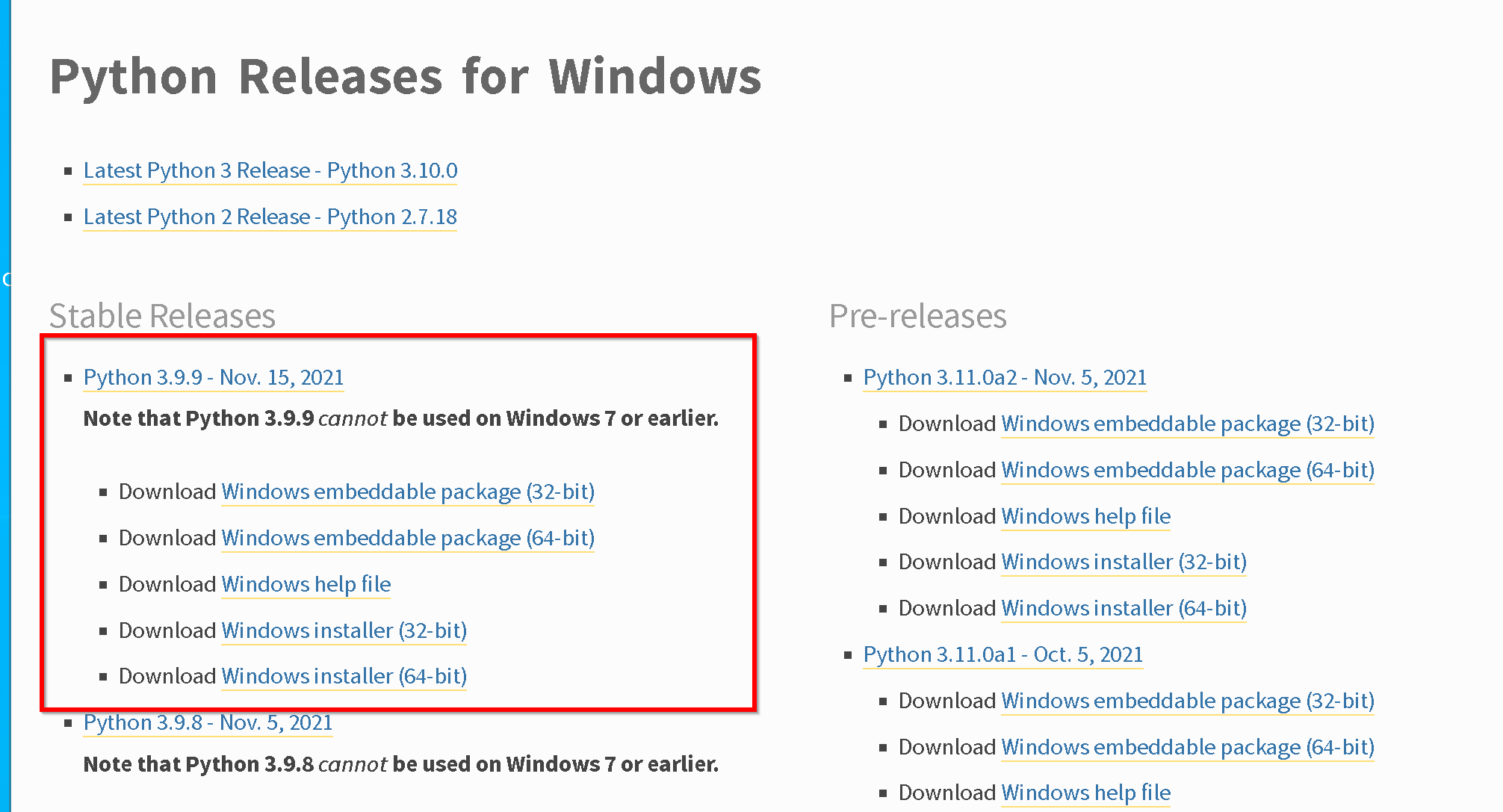Screen dimensions: 1503x812
Task: Download 3.11.0a1 Windows embeddable package (32-bit)
Action: [x=1188, y=701]
